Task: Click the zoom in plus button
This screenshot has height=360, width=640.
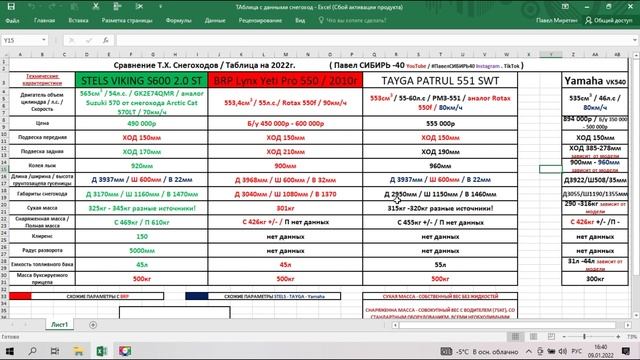Action: coord(618,336)
